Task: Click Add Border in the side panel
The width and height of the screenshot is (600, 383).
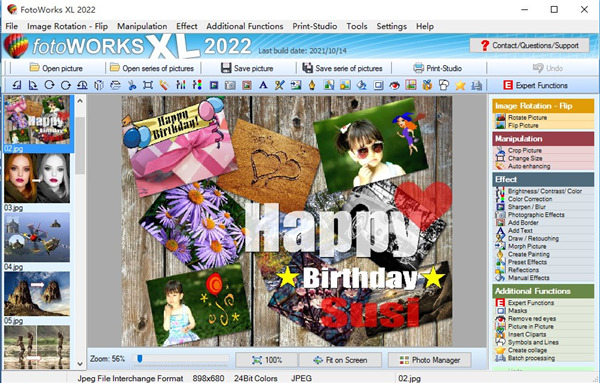Action: pyautogui.click(x=523, y=222)
